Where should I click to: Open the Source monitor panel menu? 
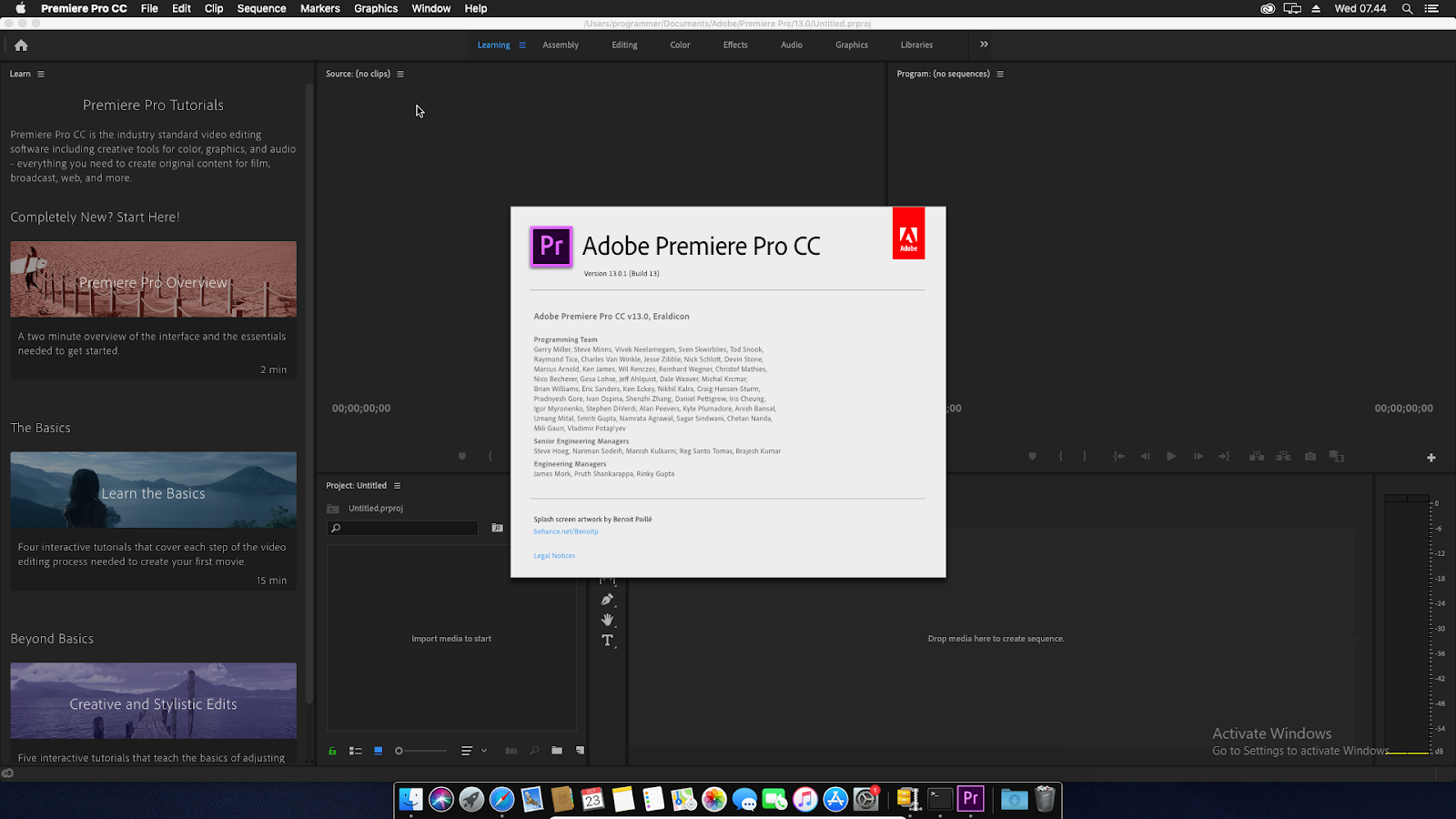click(400, 74)
